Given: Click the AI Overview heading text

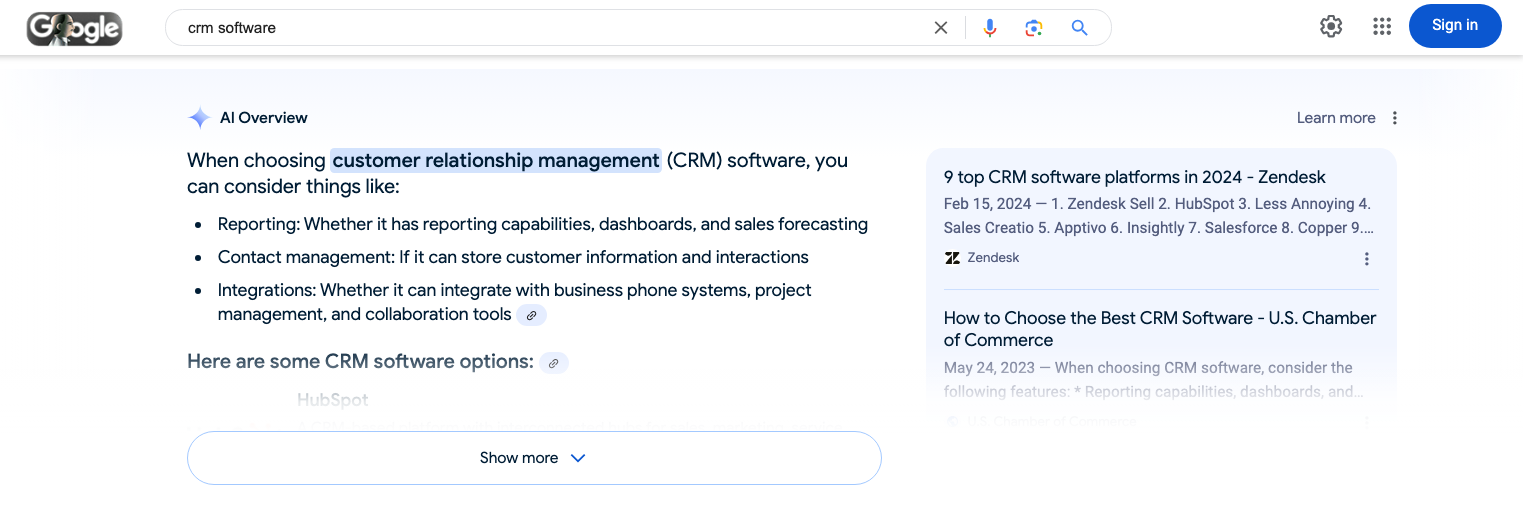Looking at the screenshot, I should [x=264, y=118].
